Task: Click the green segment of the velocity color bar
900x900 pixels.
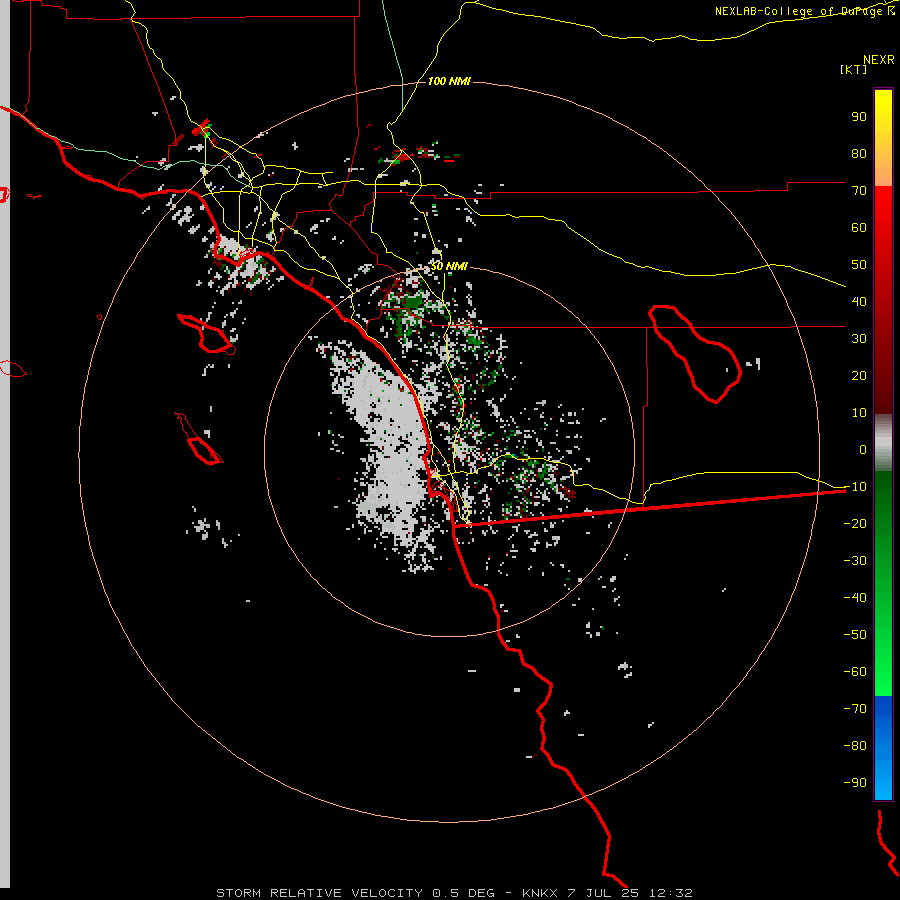Action: pos(883,583)
